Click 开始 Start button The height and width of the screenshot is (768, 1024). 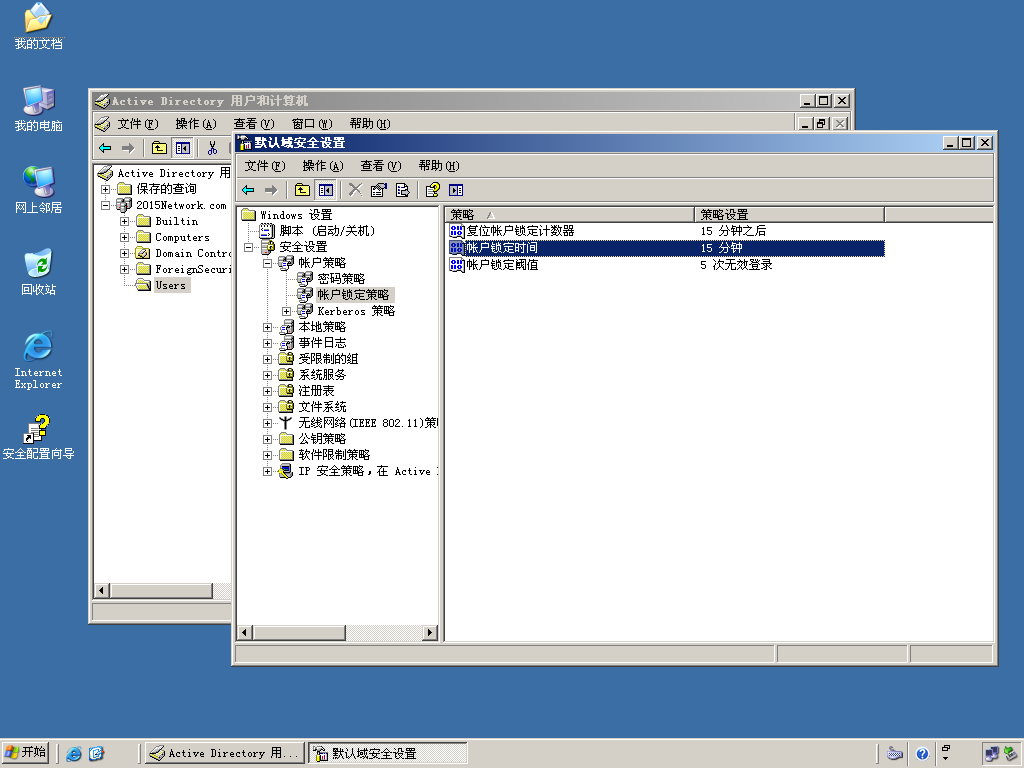coord(26,753)
